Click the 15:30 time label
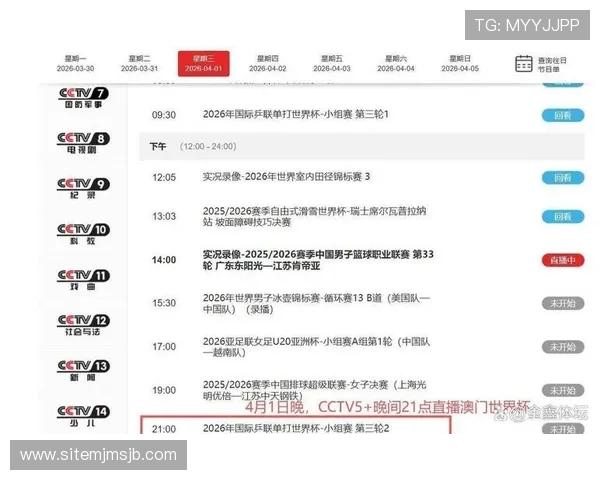This screenshot has height=480, width=600. [164, 303]
